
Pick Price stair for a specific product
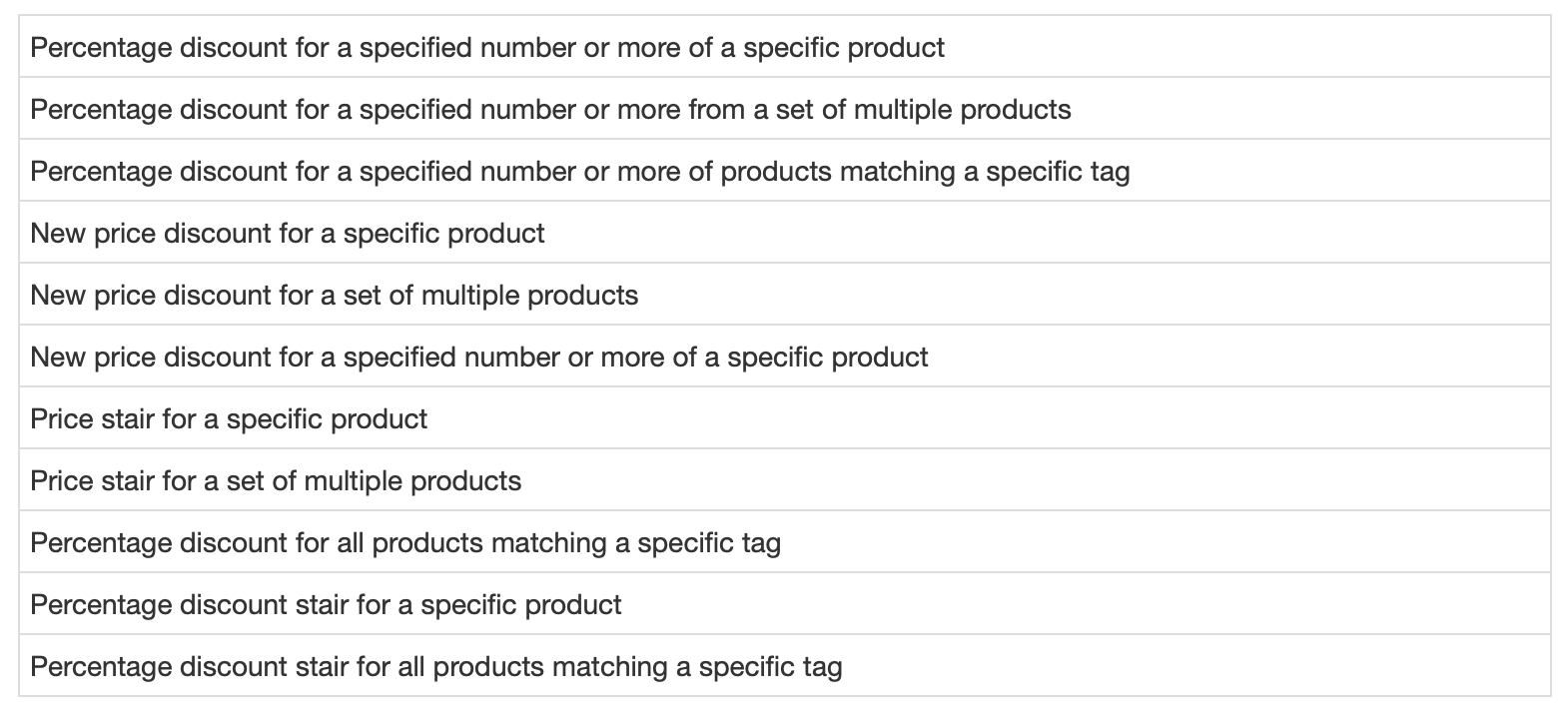pyautogui.click(x=229, y=419)
